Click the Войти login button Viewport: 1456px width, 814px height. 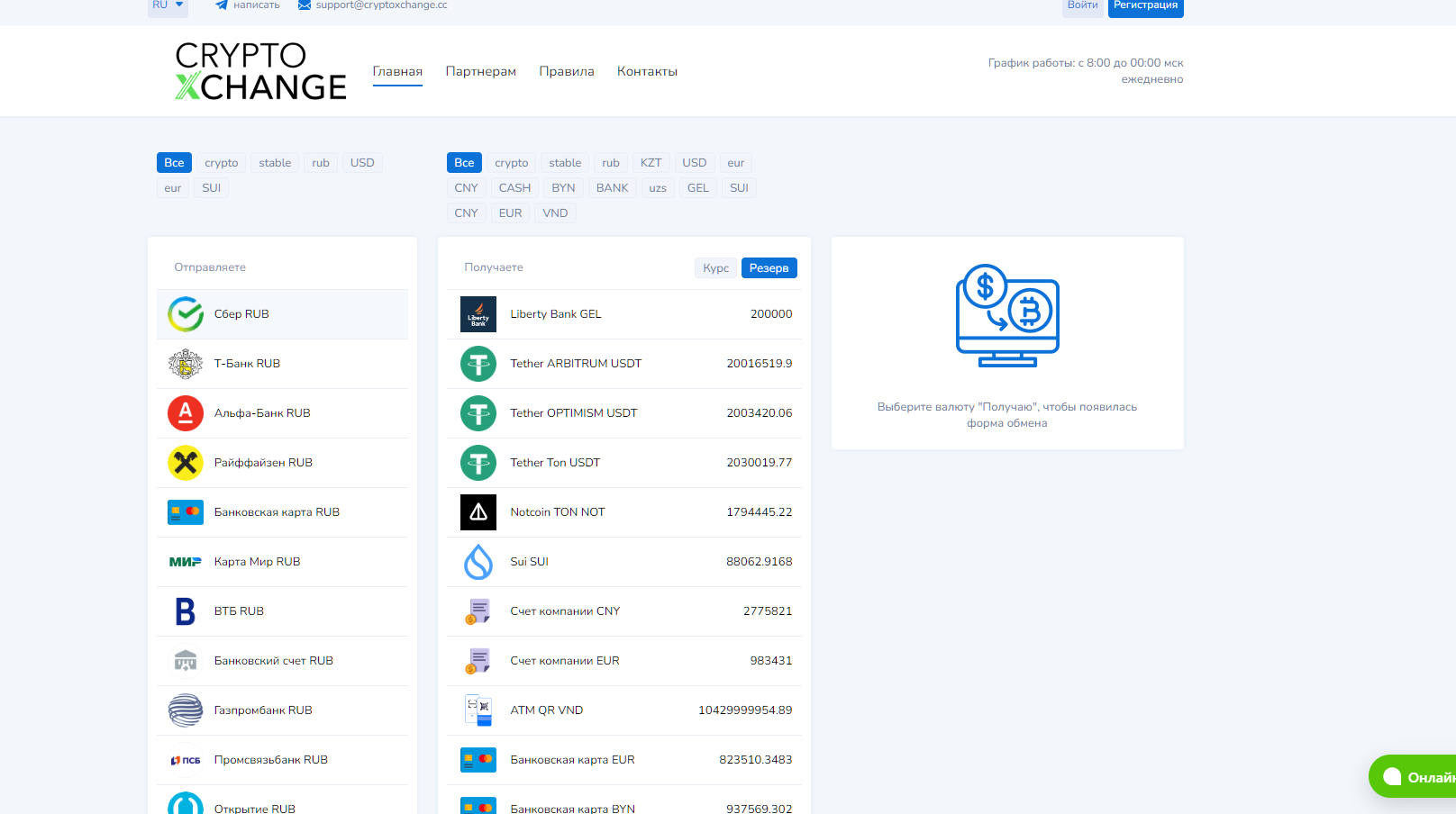click(1083, 6)
